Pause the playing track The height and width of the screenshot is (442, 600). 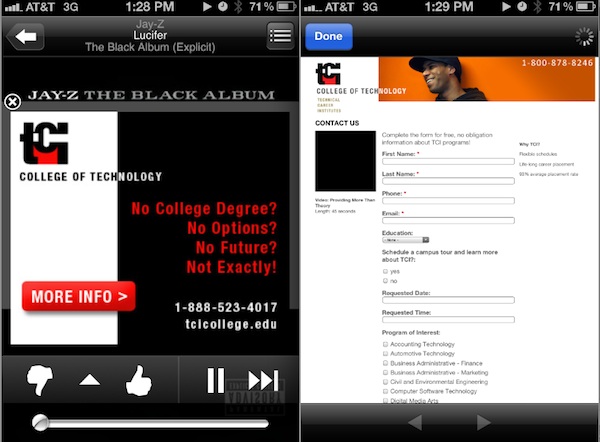click(x=215, y=381)
